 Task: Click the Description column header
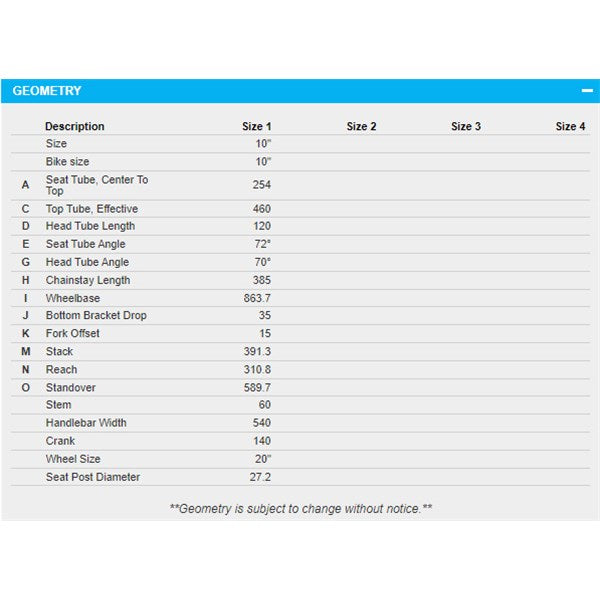pos(75,127)
